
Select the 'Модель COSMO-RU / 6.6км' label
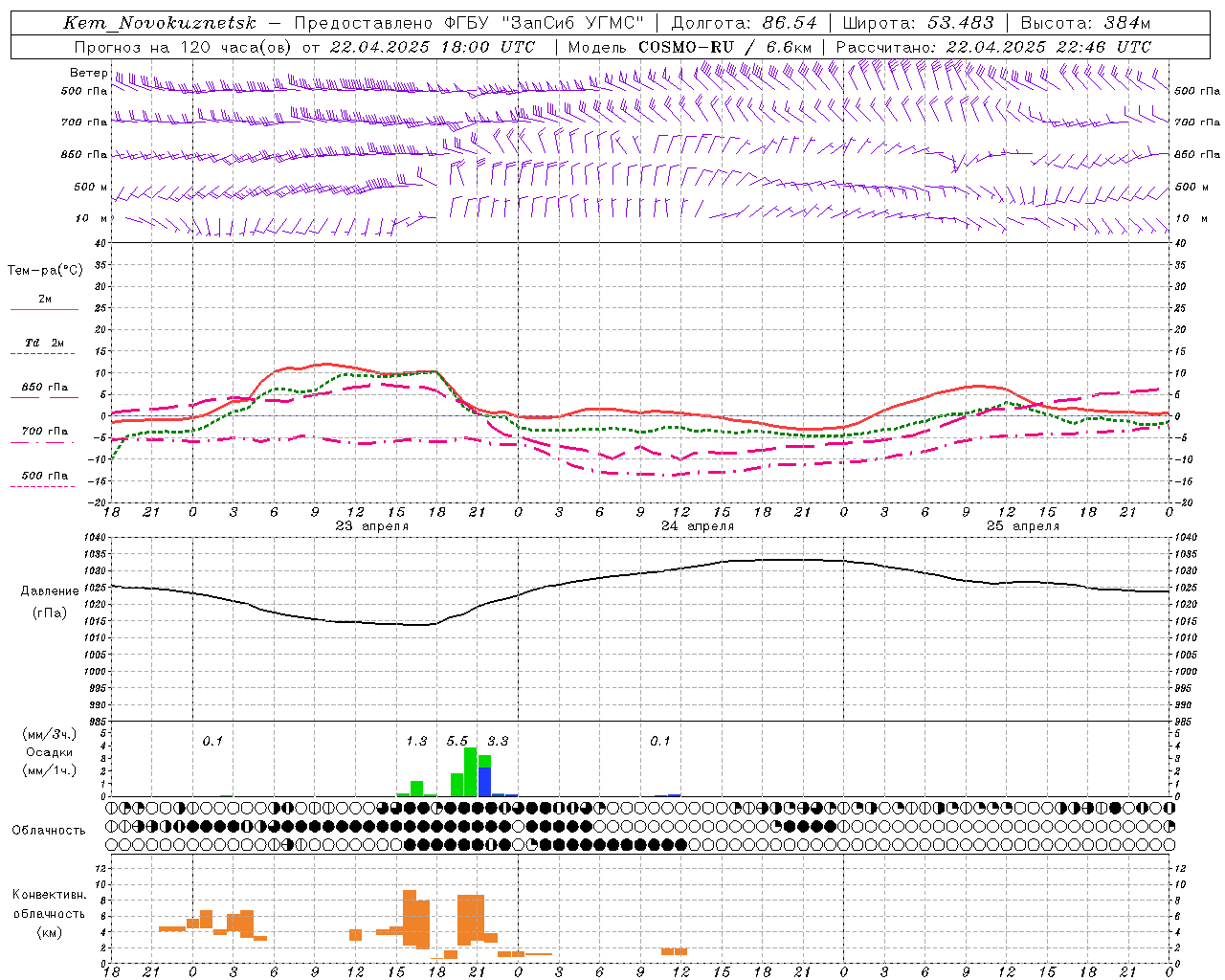click(690, 47)
